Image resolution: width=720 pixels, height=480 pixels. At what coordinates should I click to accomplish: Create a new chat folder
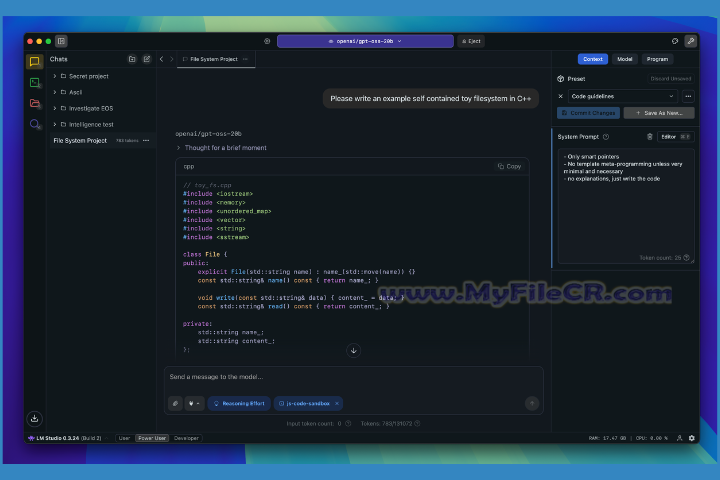tap(132, 59)
